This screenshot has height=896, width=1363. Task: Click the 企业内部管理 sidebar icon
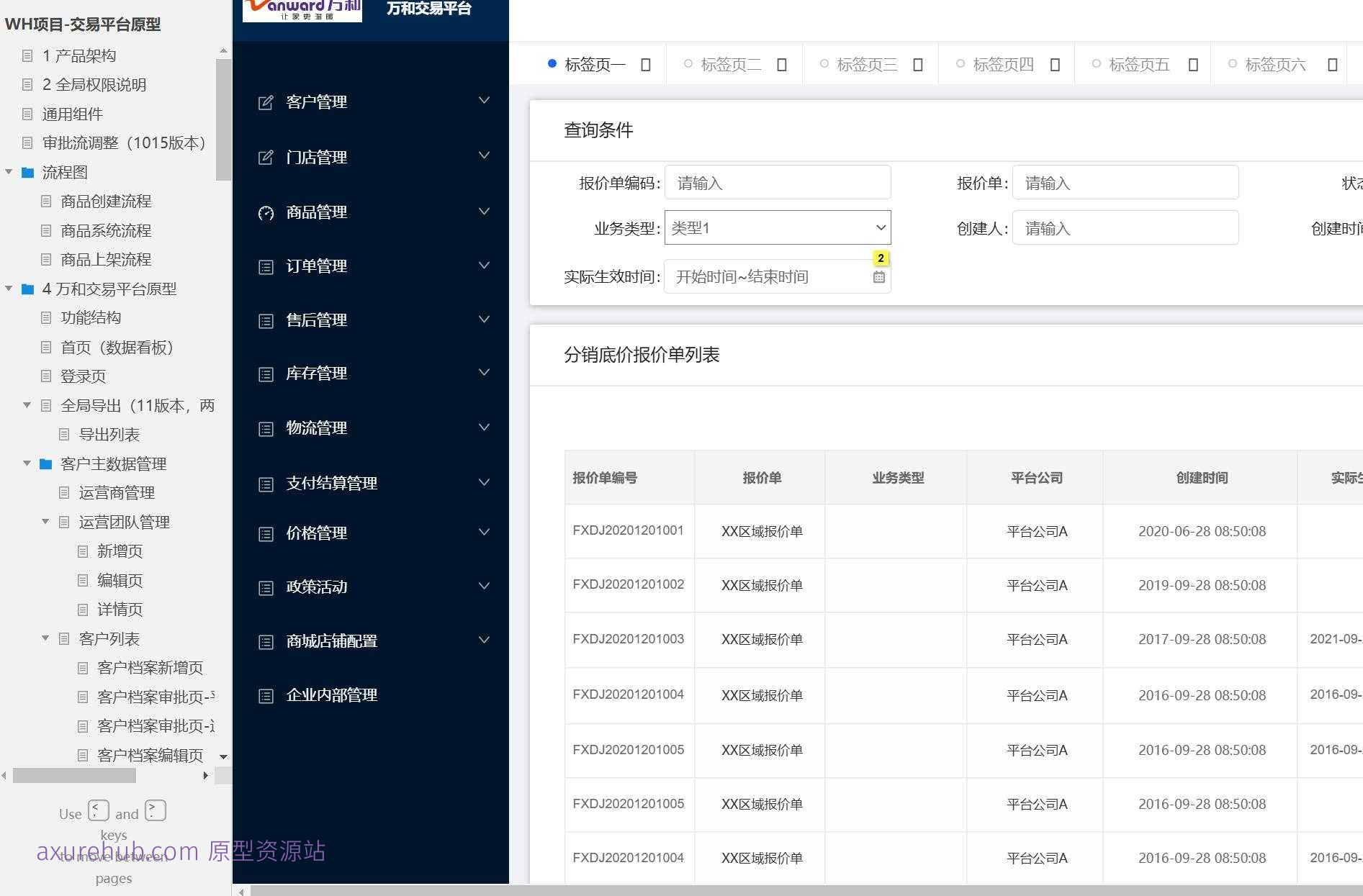click(x=266, y=694)
